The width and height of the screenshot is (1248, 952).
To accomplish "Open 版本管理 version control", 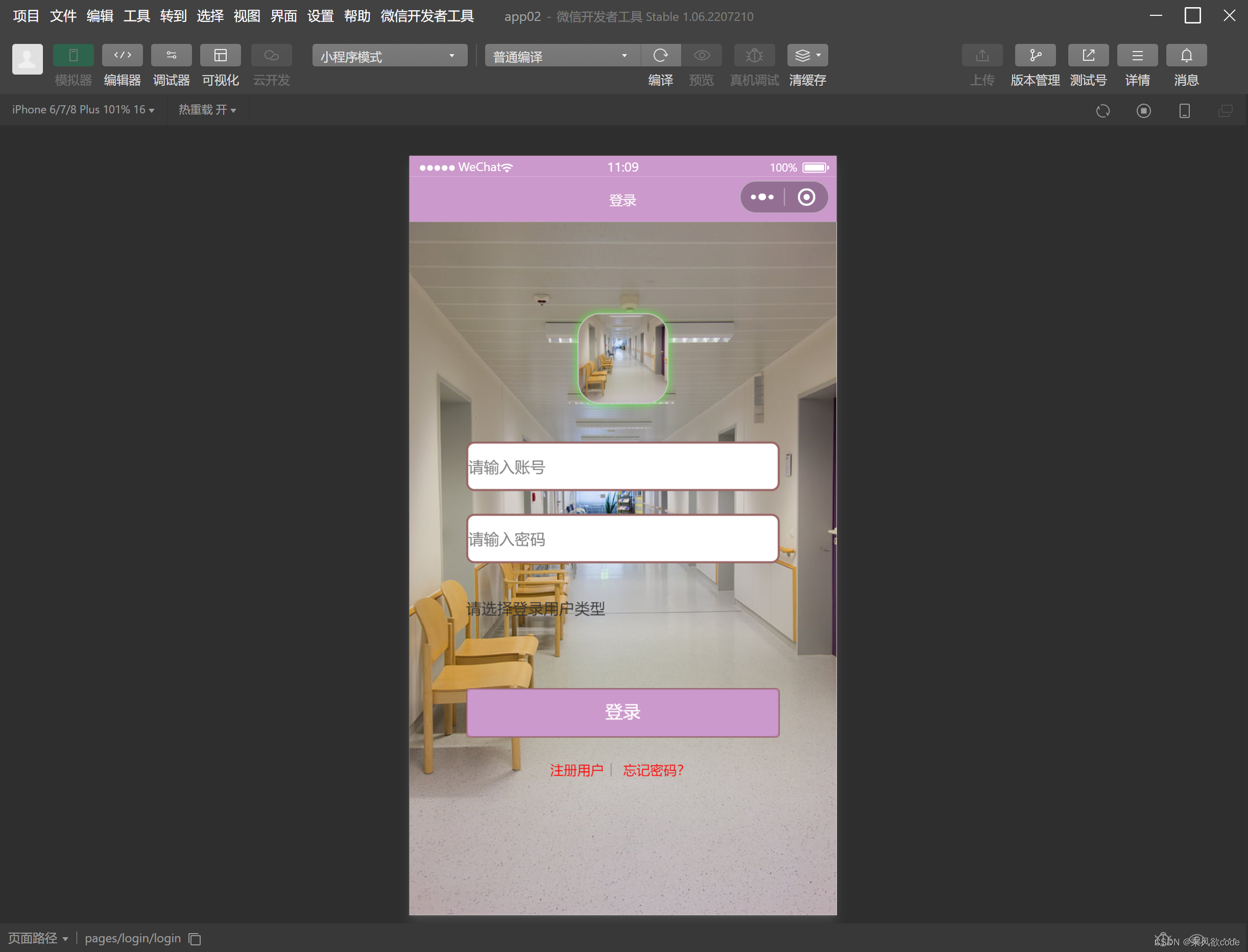I will [1035, 56].
